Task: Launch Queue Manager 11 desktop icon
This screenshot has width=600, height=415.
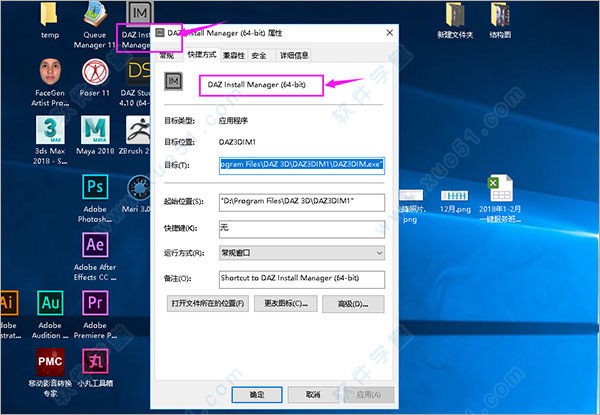Action: [95, 23]
